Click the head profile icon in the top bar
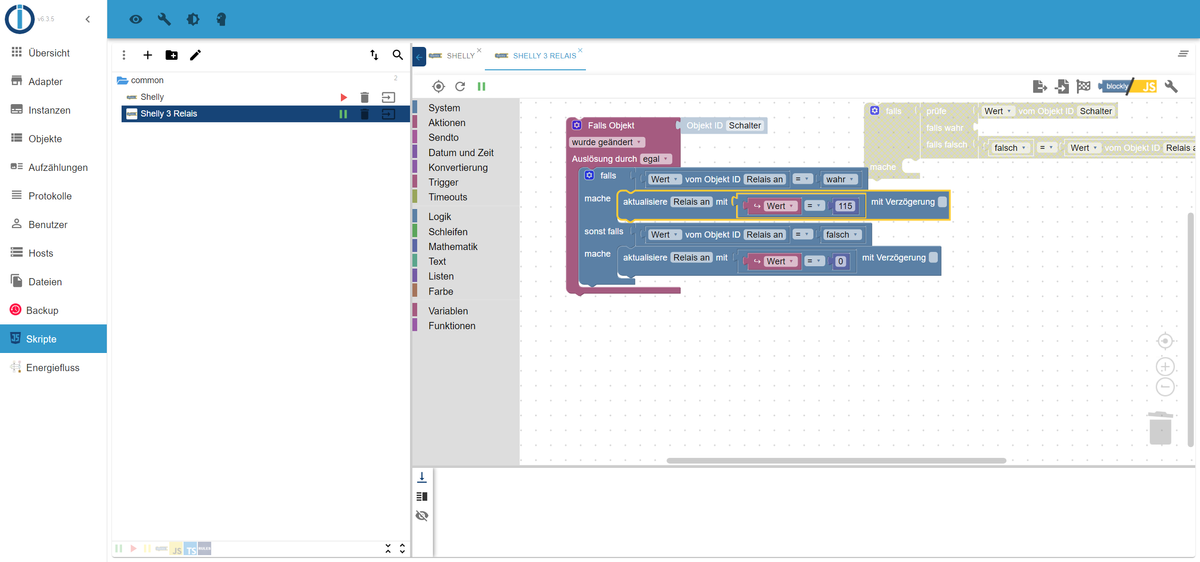This screenshot has height=562, width=1200. pyautogui.click(x=221, y=19)
